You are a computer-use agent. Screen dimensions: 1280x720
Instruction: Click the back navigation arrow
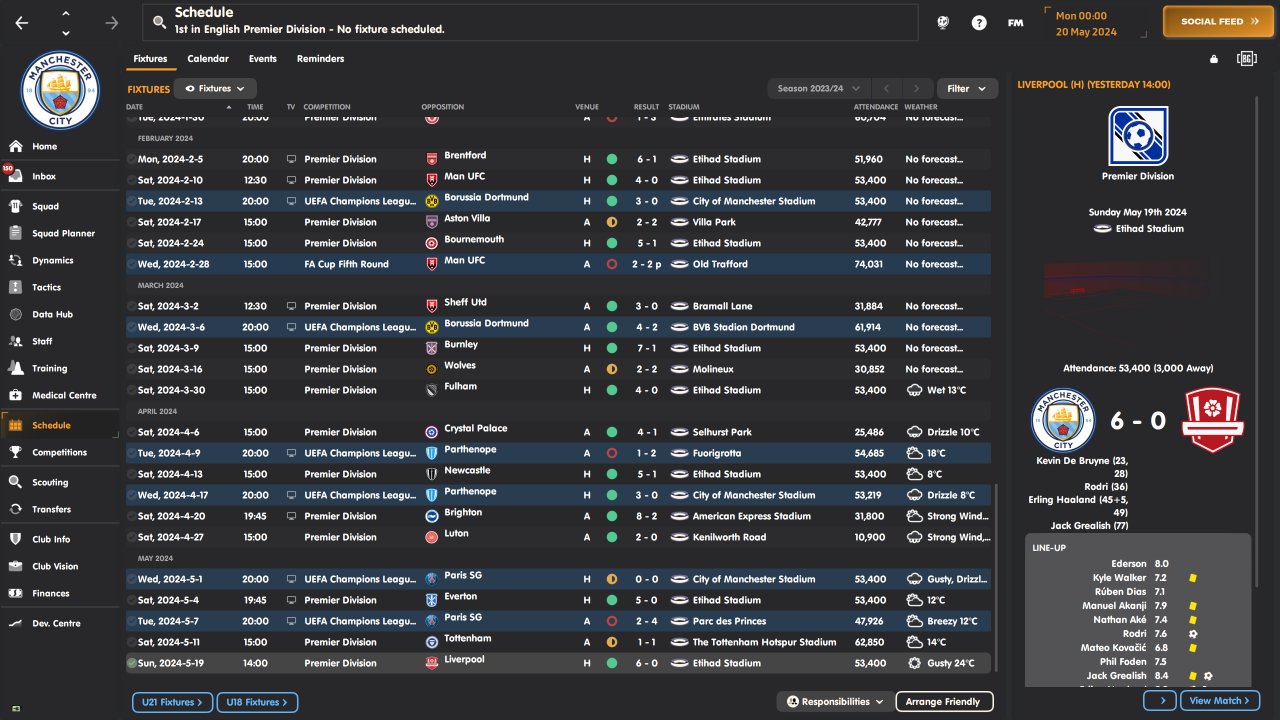pos(22,22)
